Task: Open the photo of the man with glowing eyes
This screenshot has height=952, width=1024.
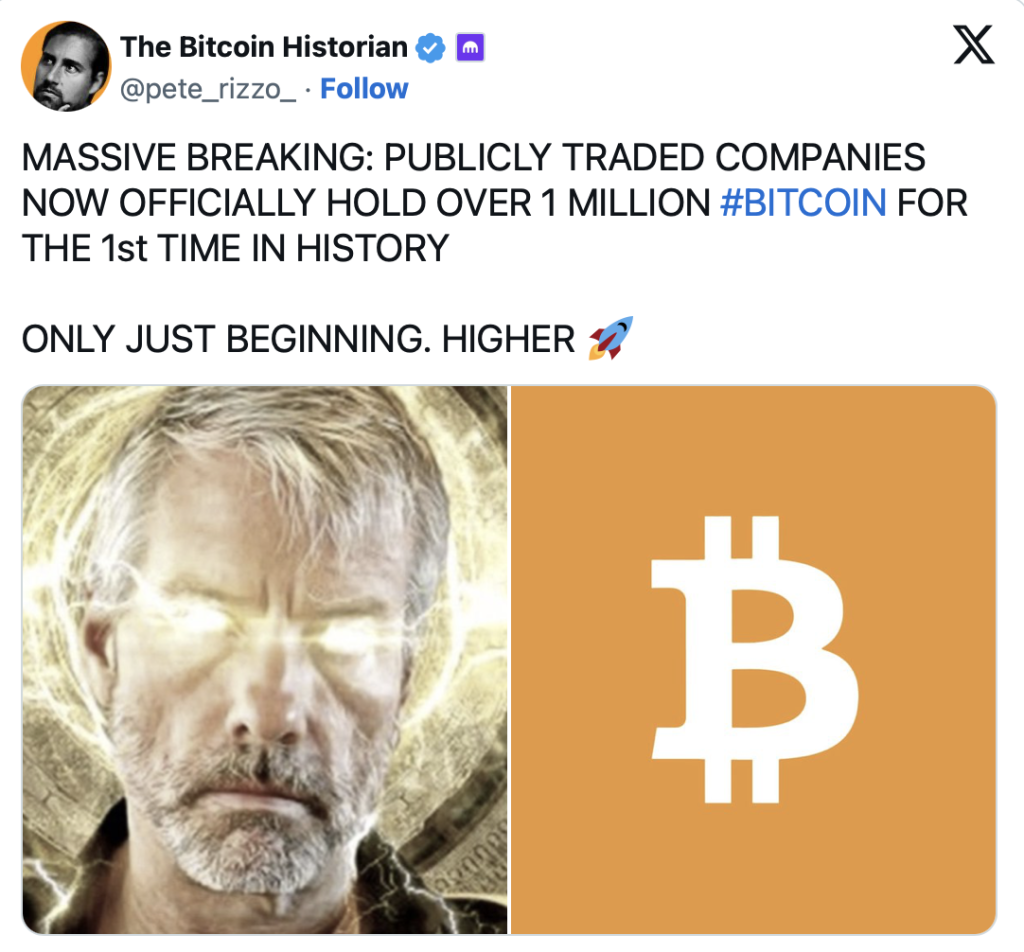Action: coord(264,659)
